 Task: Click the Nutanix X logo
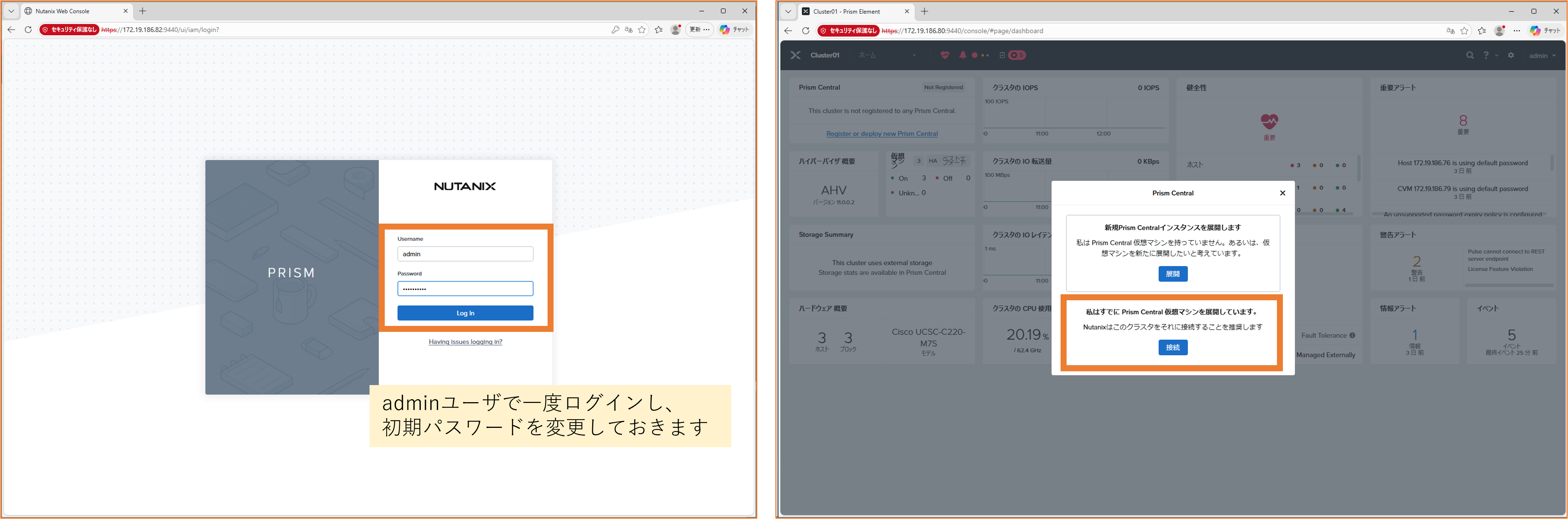pyautogui.click(x=795, y=55)
